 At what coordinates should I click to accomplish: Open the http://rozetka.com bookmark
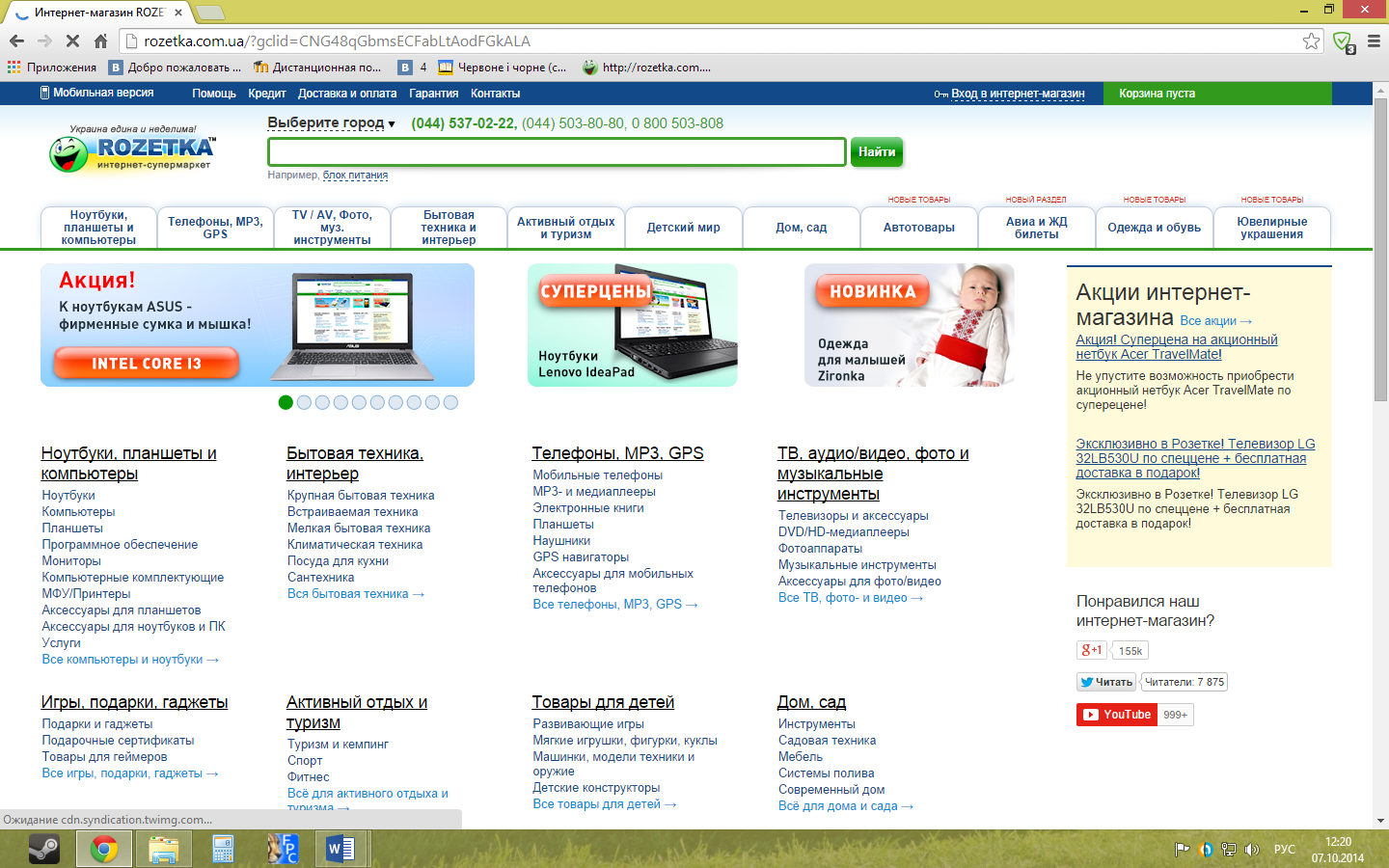647,68
